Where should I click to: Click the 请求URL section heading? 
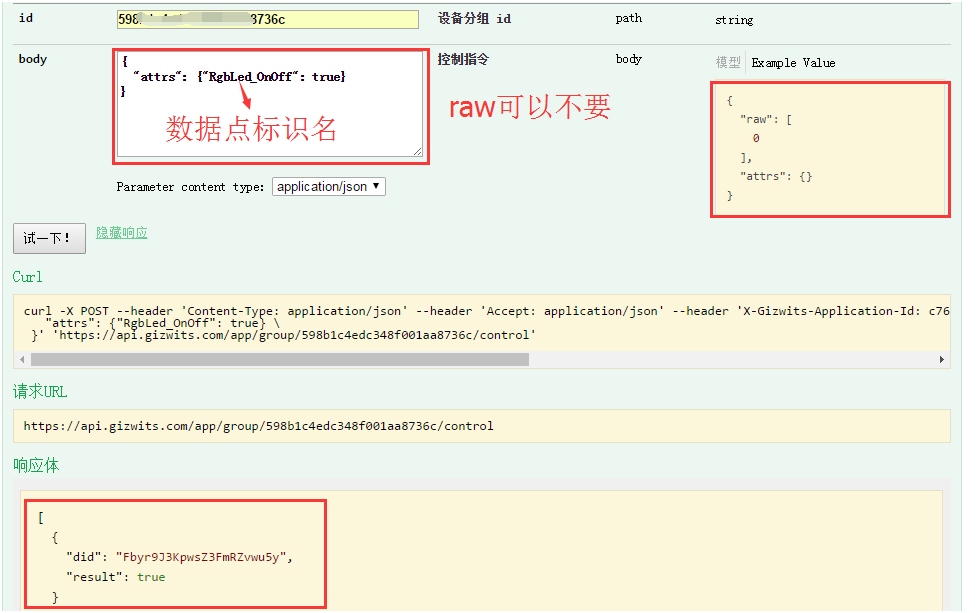point(40,391)
